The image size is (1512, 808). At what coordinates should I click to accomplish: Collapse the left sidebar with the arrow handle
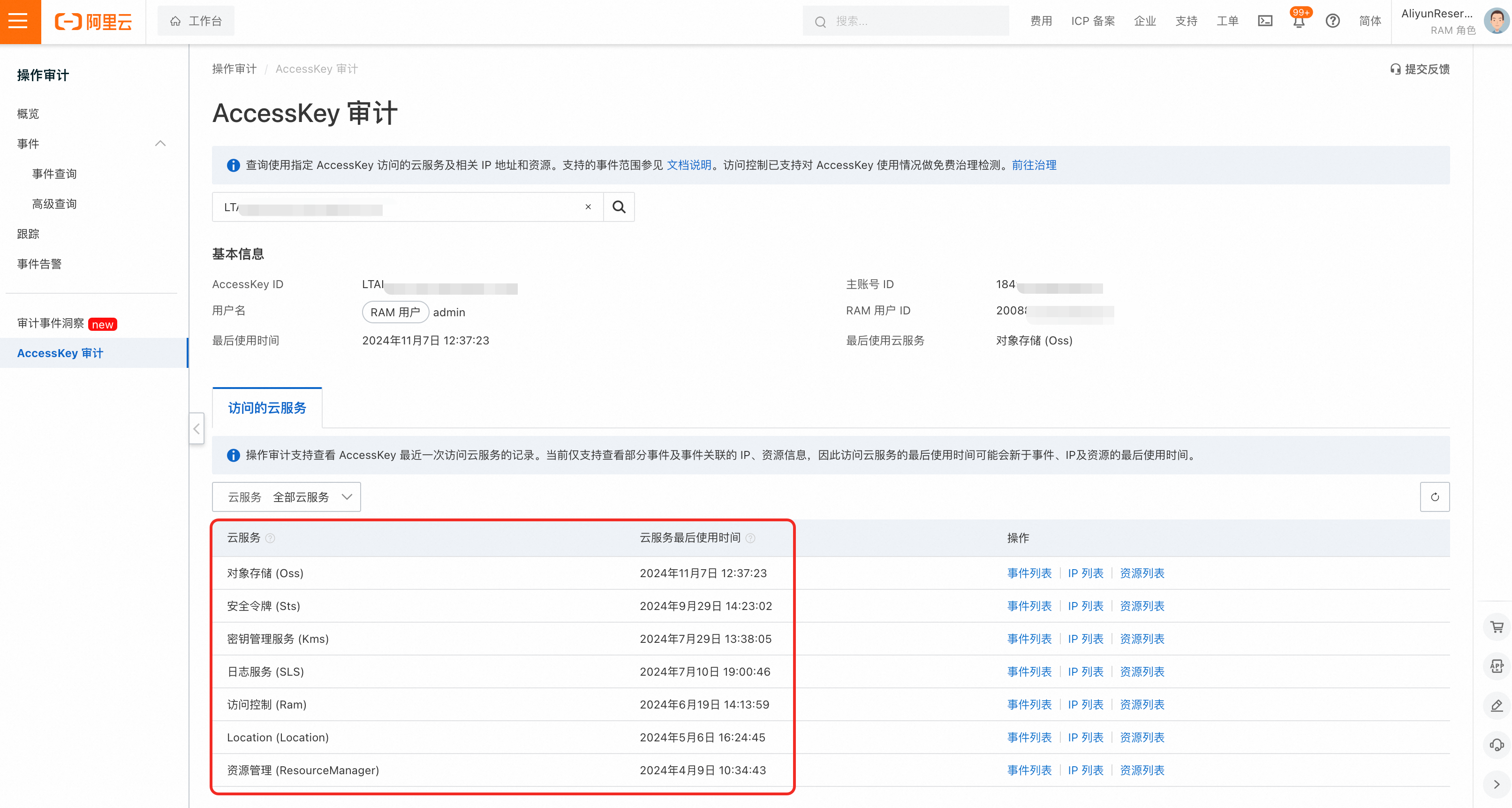coord(197,429)
